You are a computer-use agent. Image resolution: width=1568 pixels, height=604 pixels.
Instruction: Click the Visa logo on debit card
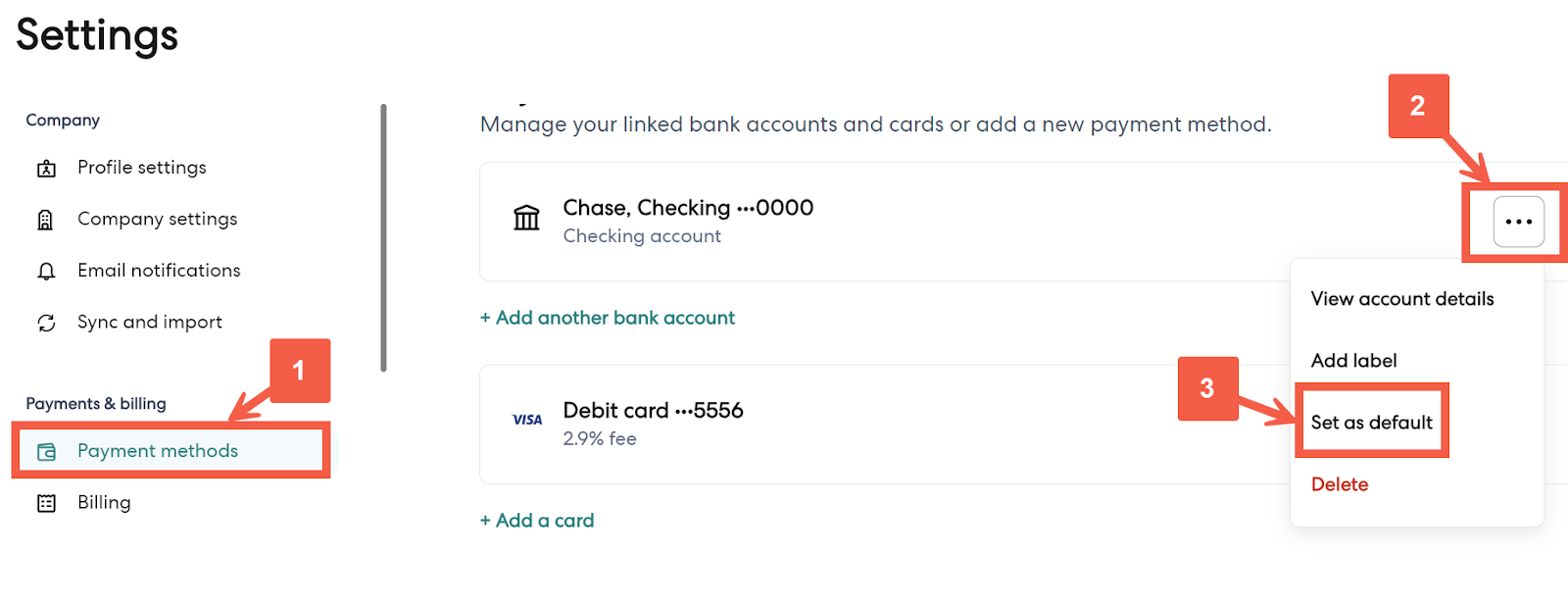point(527,420)
